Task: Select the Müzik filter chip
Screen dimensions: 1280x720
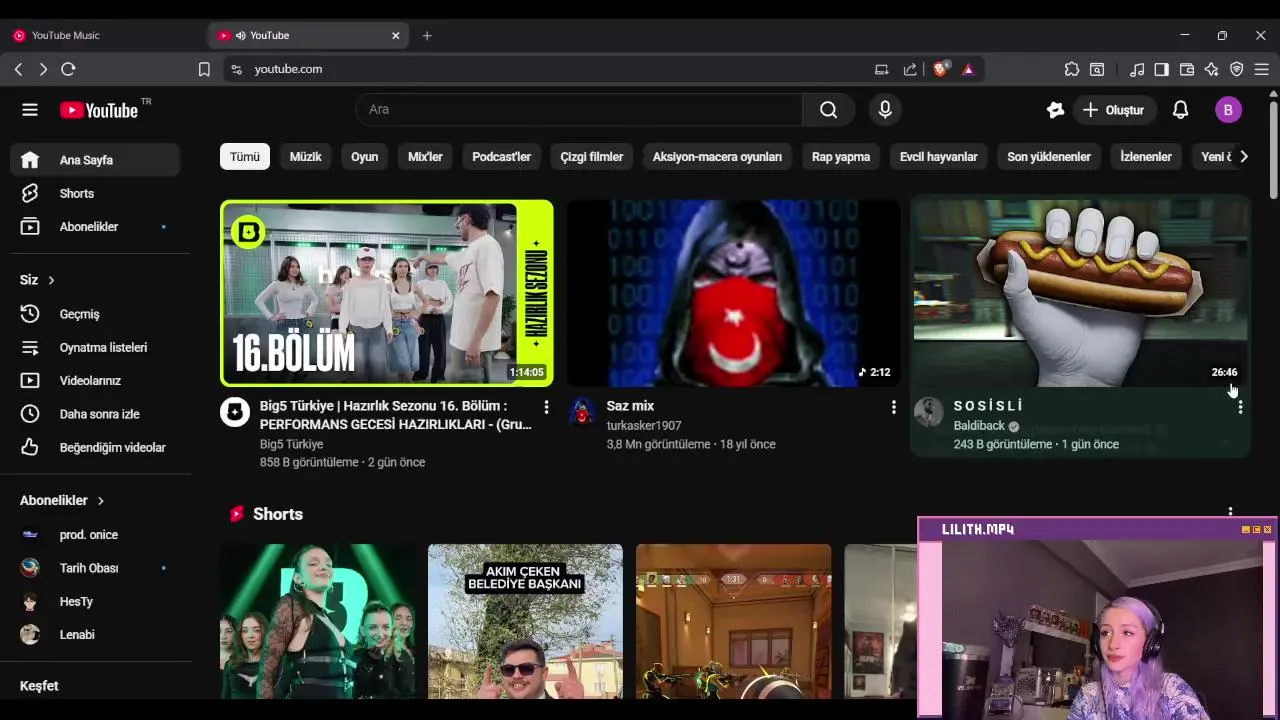Action: pyautogui.click(x=306, y=157)
